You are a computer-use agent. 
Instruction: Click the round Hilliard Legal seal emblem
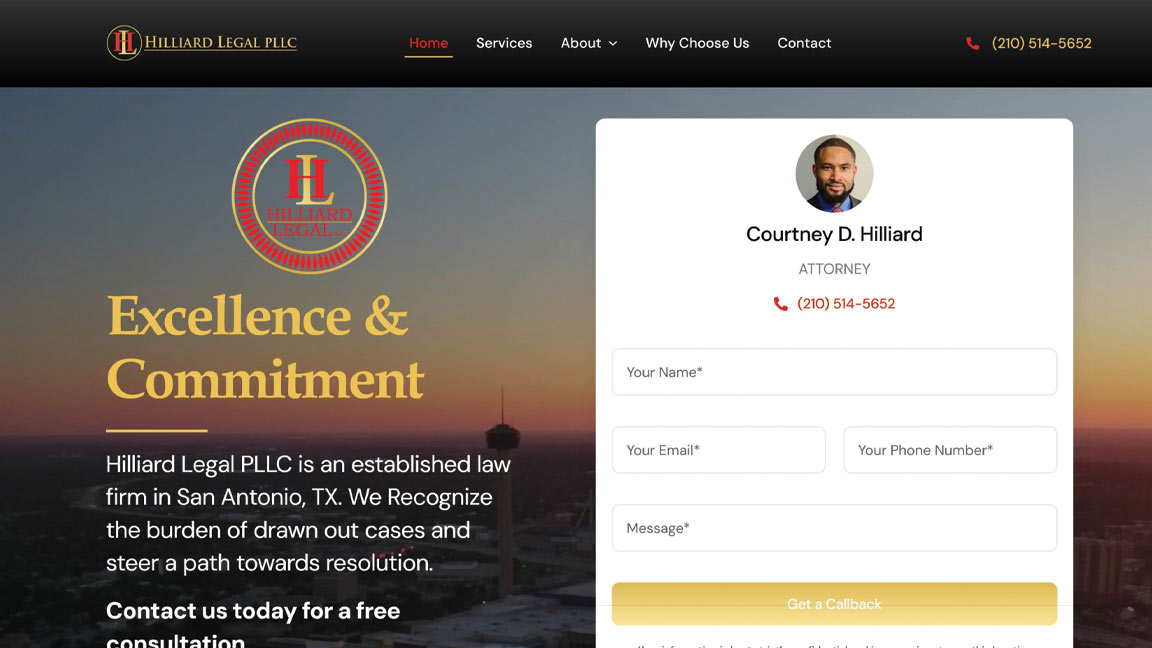point(309,196)
